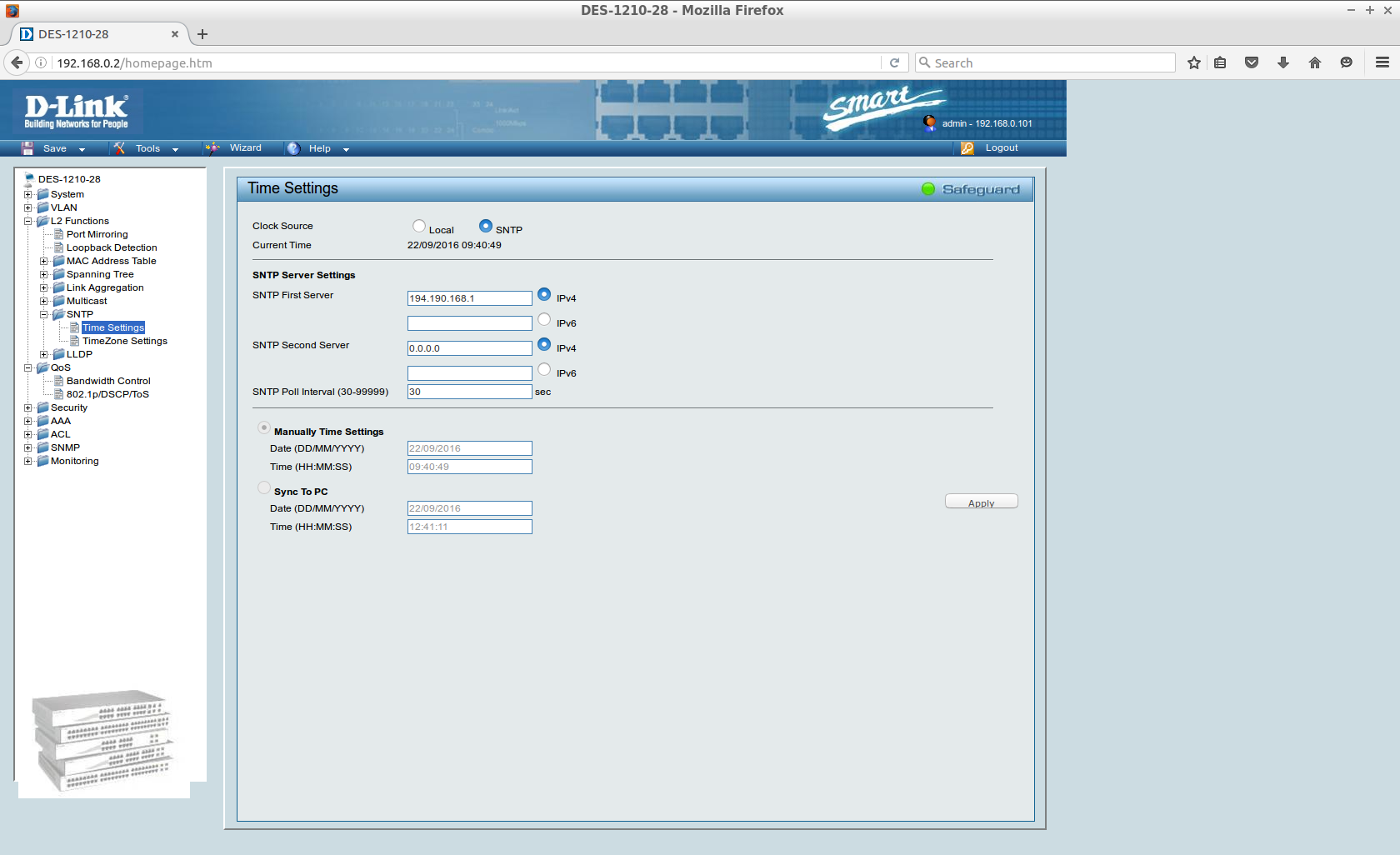Click the SNTP Poll Interval field
The height and width of the screenshot is (855, 1400).
click(469, 392)
